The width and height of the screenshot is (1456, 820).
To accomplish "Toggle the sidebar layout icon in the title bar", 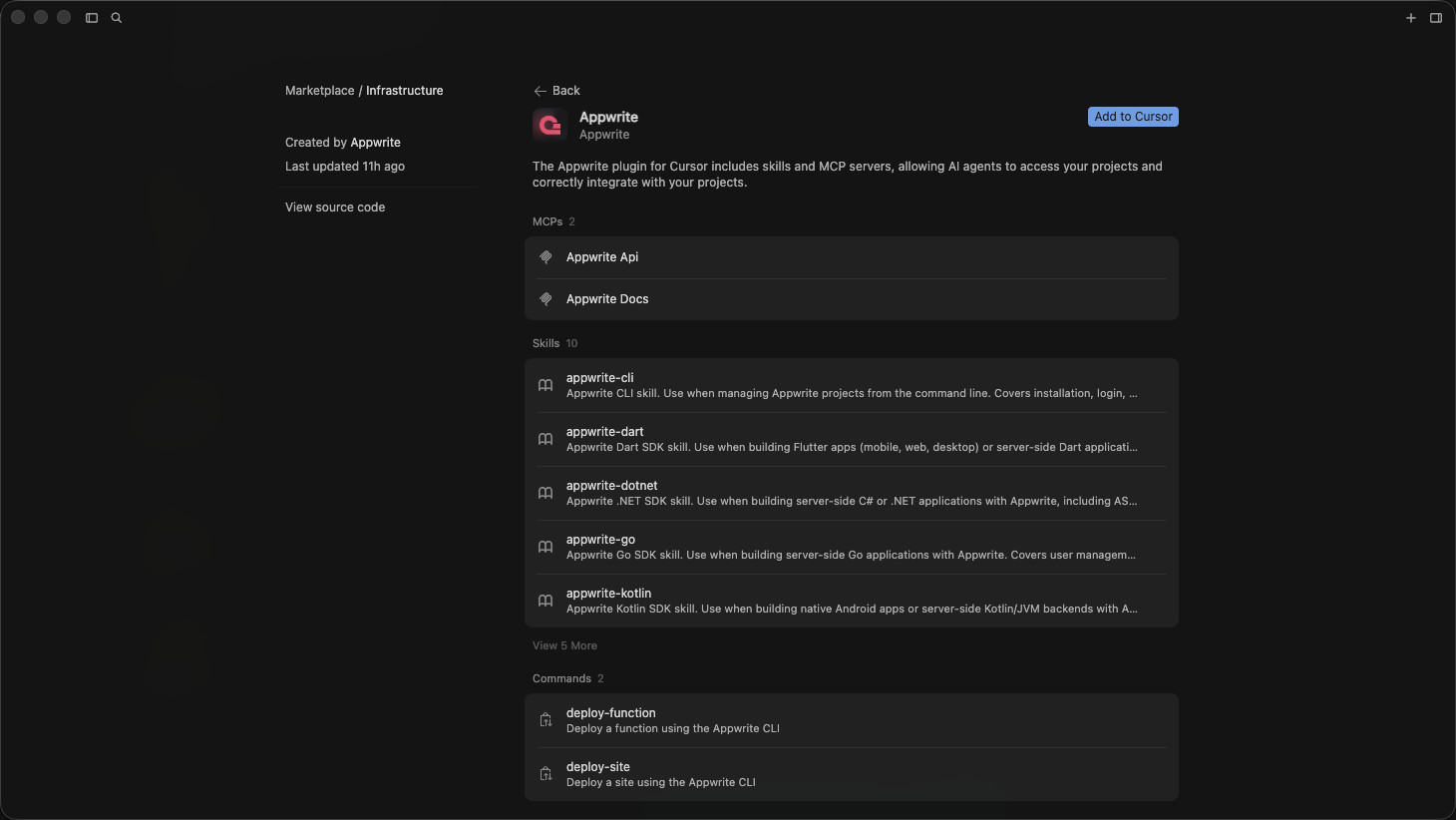I will click(x=91, y=17).
